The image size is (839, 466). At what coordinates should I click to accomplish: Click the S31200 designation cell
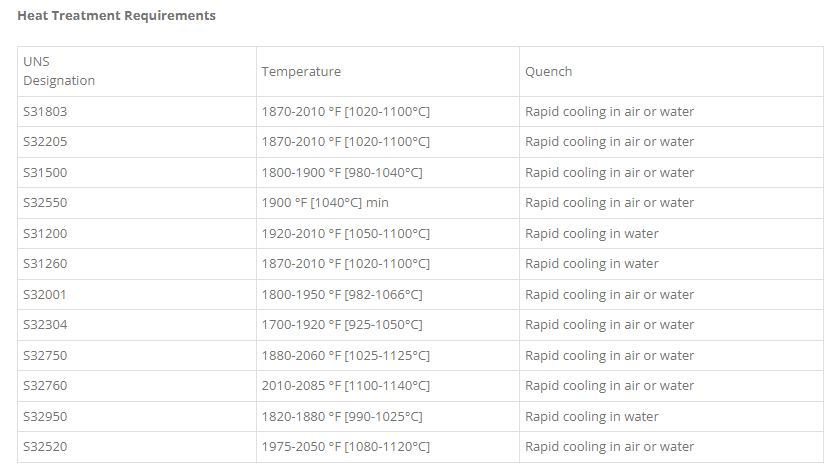(x=45, y=234)
